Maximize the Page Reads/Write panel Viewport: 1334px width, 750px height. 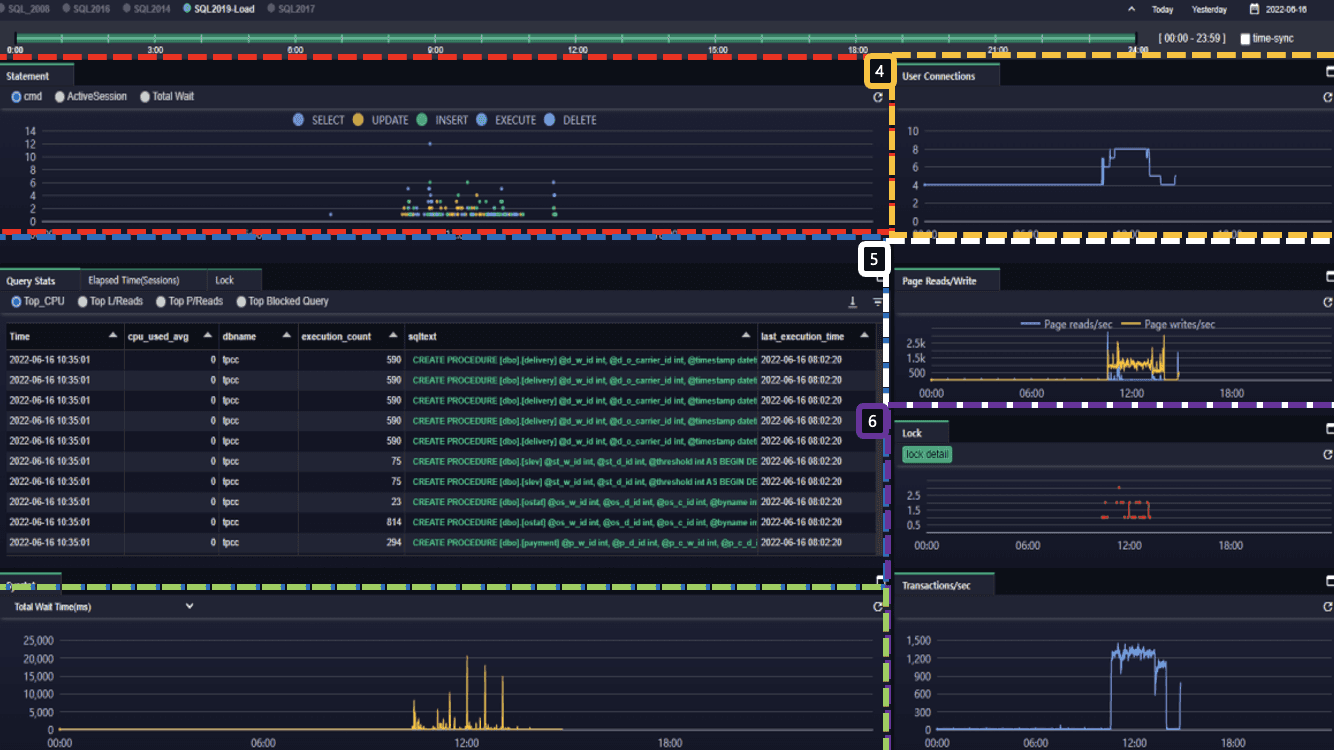pos(1329,276)
